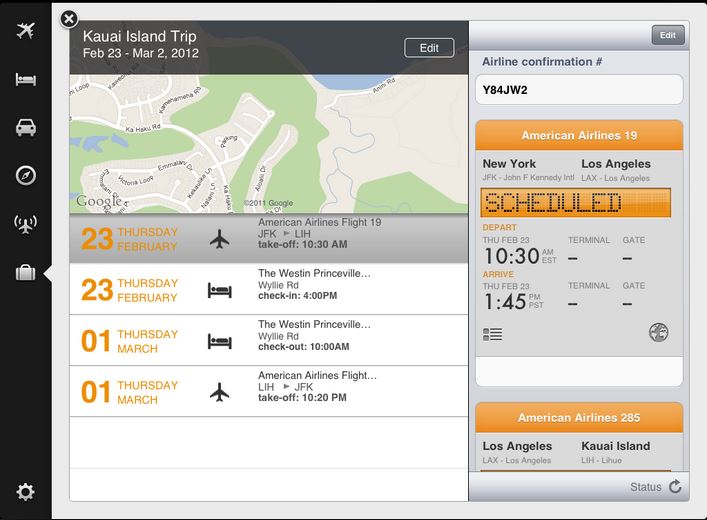Click bed icon in check-in 4:00PM row
Screen dimensions: 707x520
click(x=220, y=290)
